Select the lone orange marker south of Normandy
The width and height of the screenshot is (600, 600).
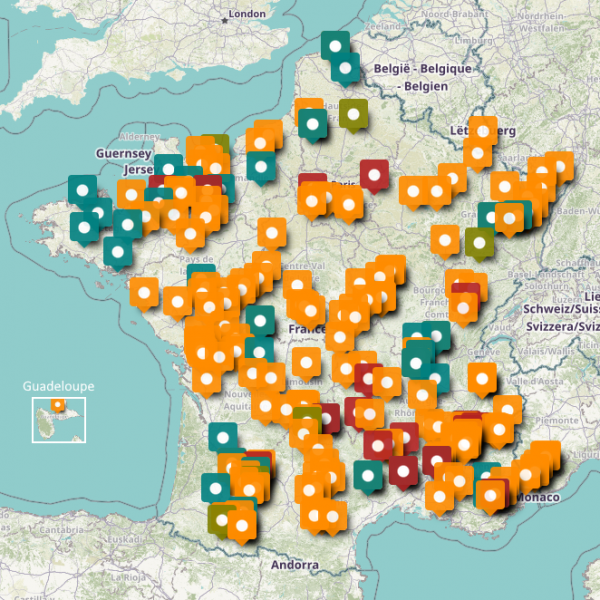click(x=272, y=231)
